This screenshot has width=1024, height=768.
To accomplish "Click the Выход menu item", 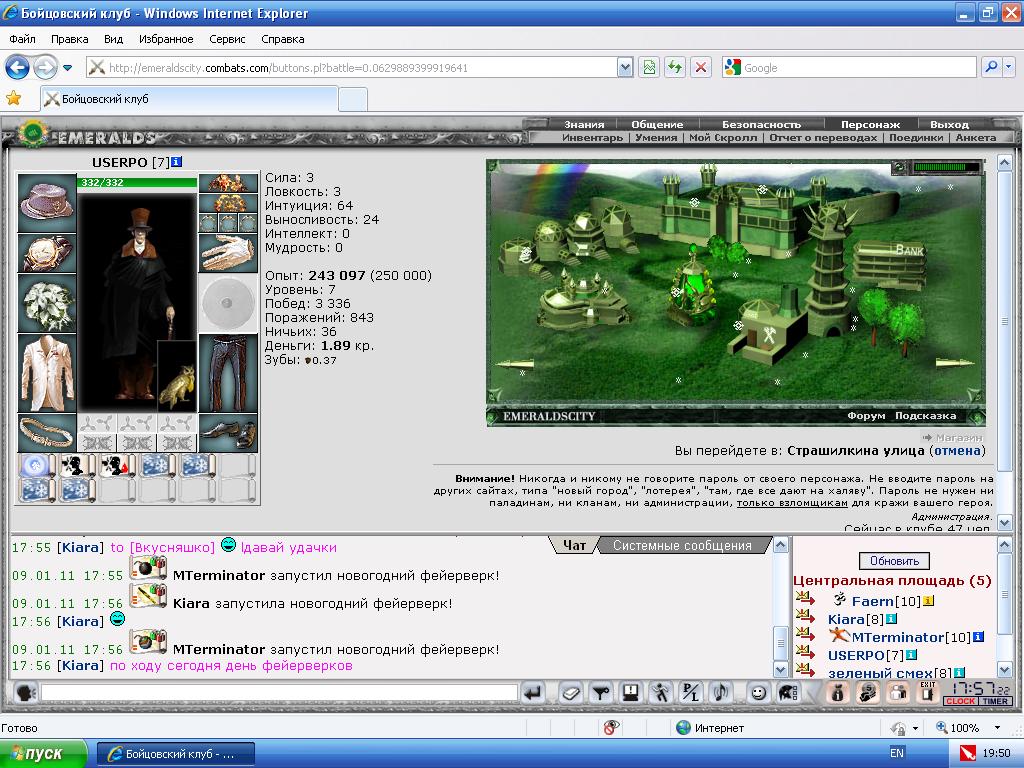I will tap(949, 124).
